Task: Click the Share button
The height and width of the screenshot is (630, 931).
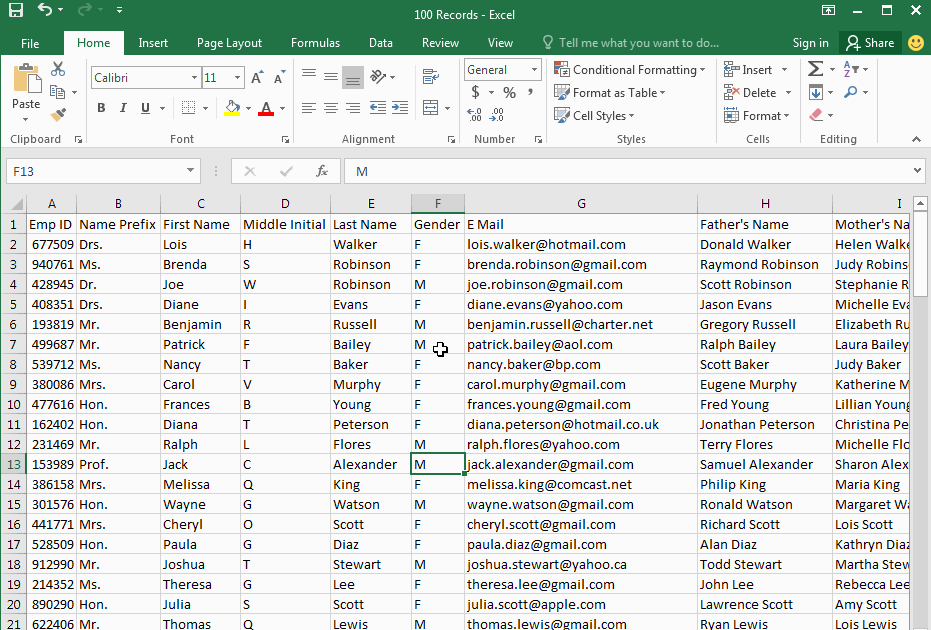Action: [x=869, y=43]
